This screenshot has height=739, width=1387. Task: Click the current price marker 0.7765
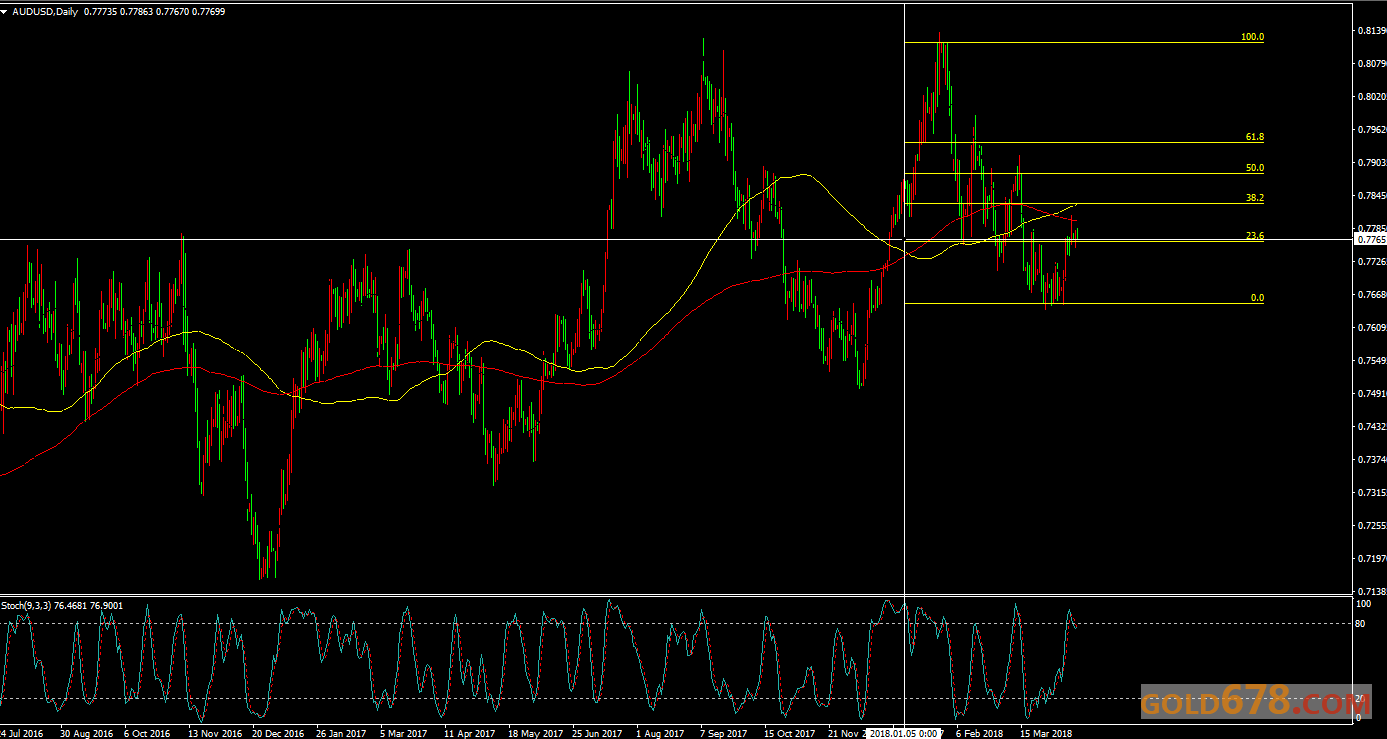(1371, 240)
